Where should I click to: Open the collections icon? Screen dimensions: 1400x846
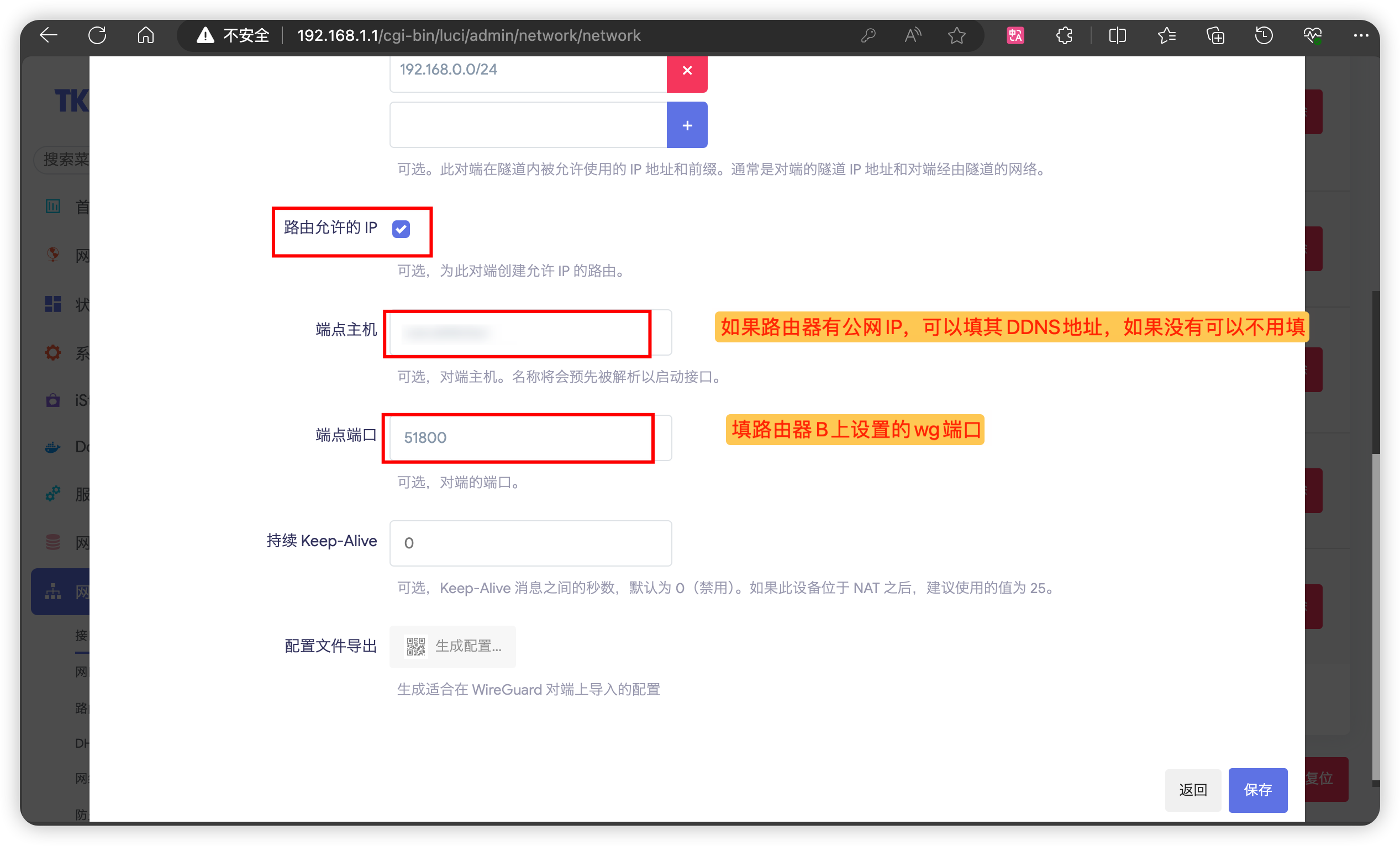[1215, 35]
